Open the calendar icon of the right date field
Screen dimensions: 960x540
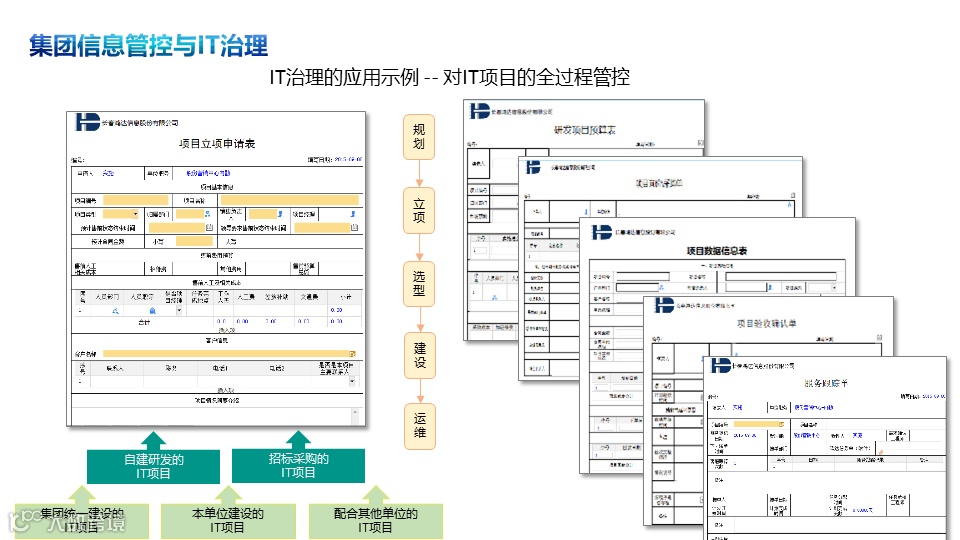[354, 227]
